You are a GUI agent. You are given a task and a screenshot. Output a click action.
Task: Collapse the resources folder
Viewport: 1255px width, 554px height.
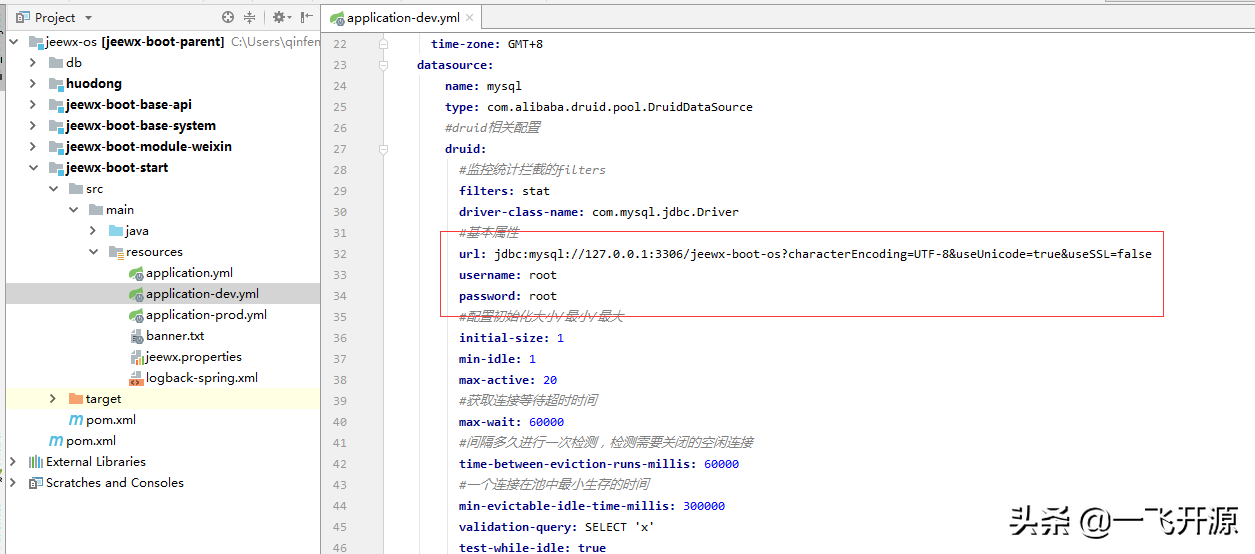[93, 252]
